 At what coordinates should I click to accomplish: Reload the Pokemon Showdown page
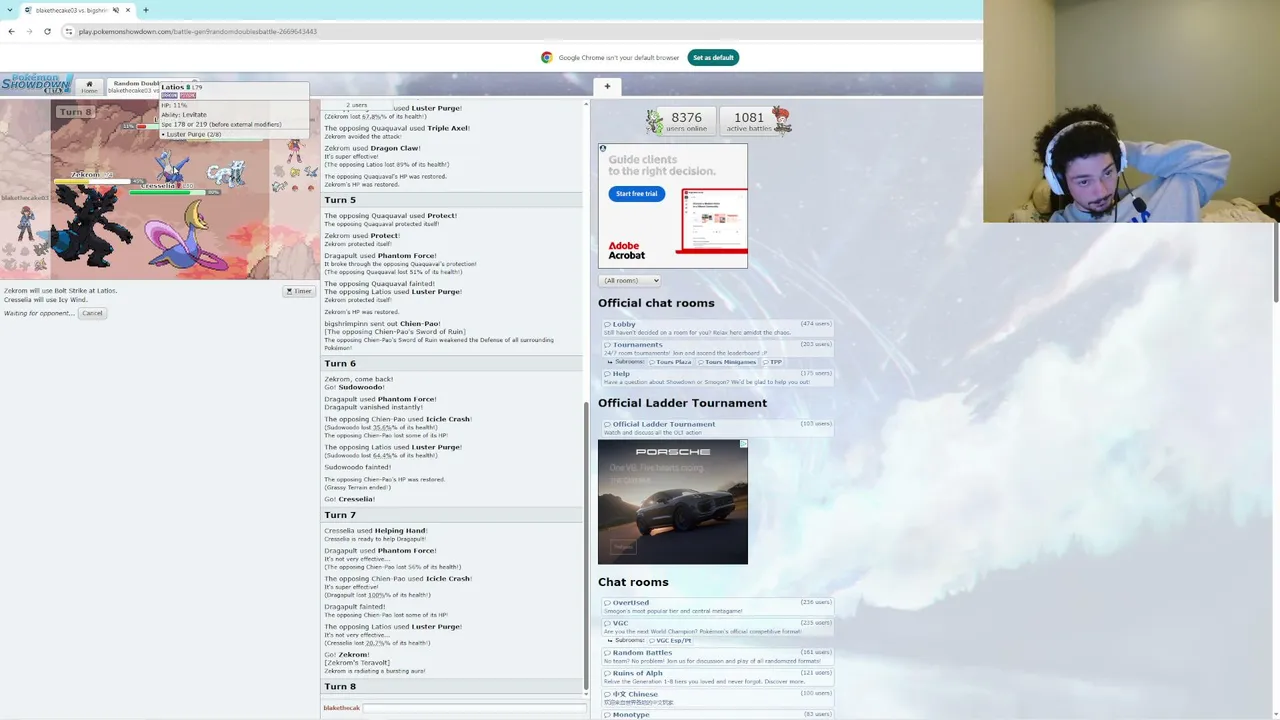(47, 31)
